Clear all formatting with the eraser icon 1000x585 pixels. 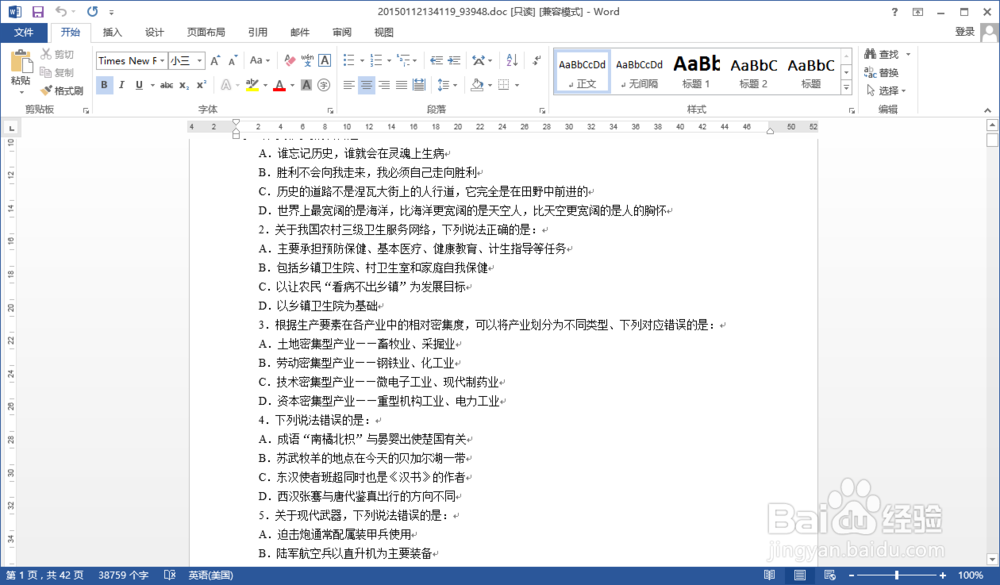tap(290, 61)
